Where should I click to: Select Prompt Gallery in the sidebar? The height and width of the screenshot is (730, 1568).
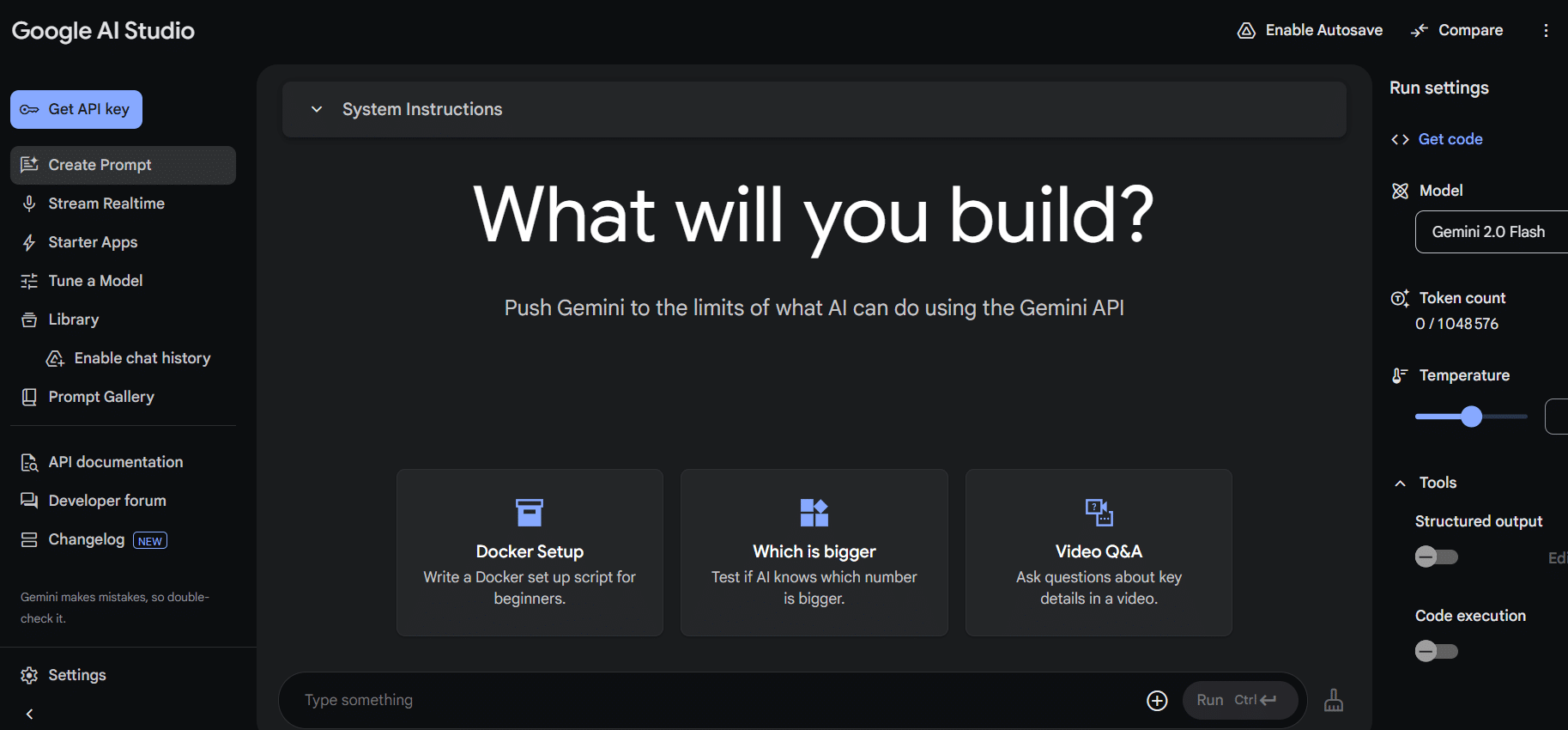pyautogui.click(x=101, y=397)
